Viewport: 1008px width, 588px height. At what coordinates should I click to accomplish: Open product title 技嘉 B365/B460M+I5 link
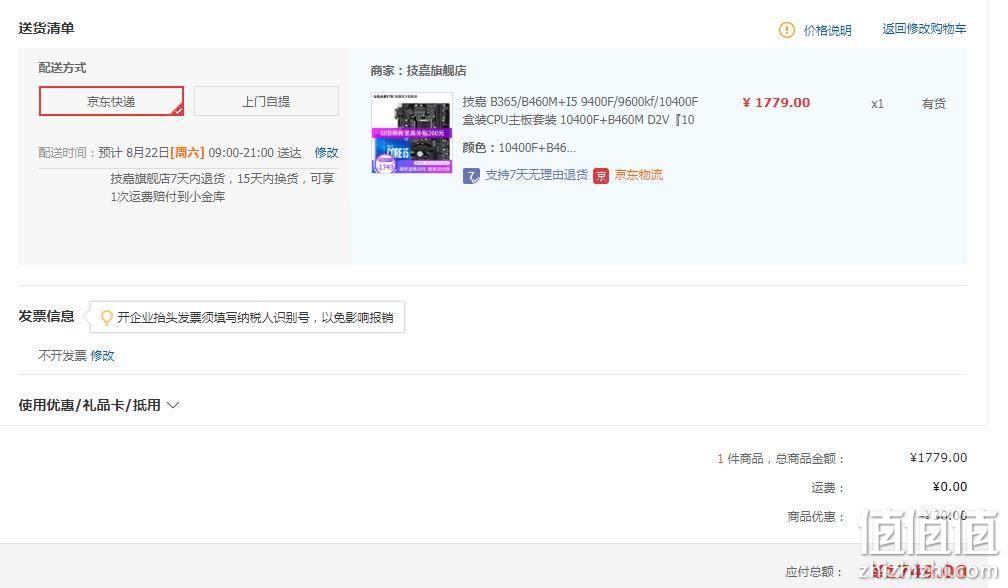pyautogui.click(x=580, y=111)
